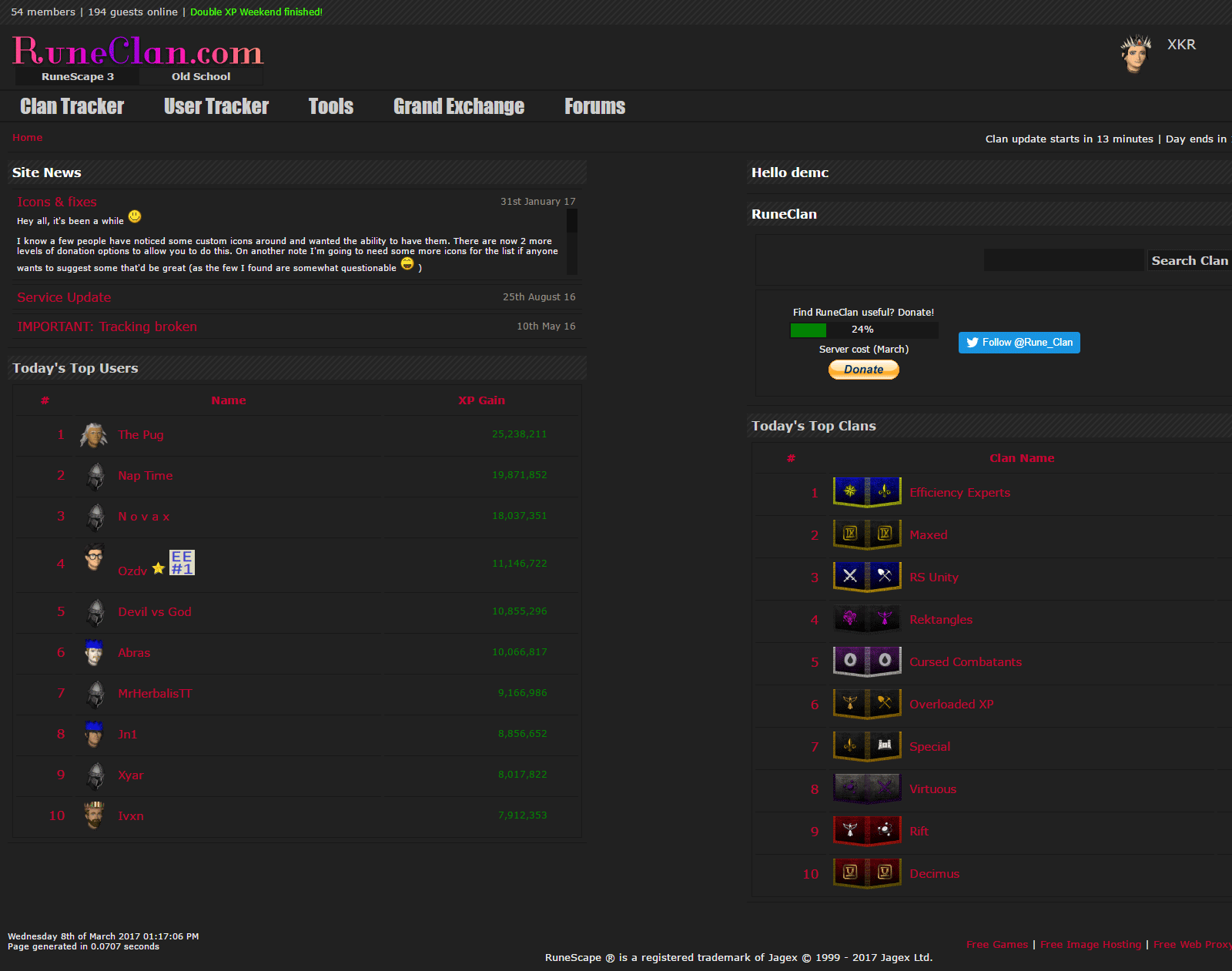Click Cursed Combatants clan banner icon
The image size is (1232, 971).
tap(867, 661)
